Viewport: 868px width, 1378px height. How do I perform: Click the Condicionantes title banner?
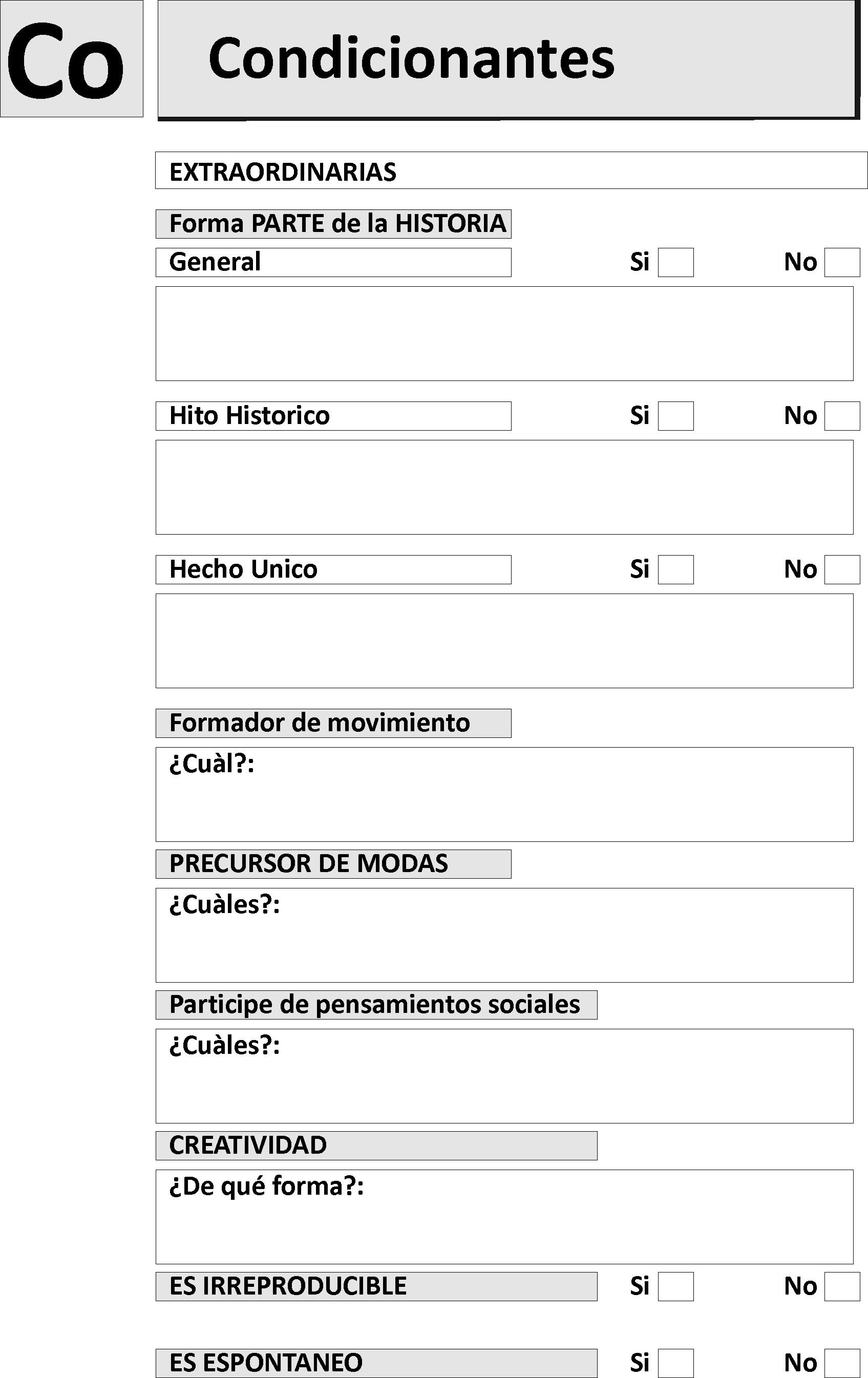tap(508, 59)
